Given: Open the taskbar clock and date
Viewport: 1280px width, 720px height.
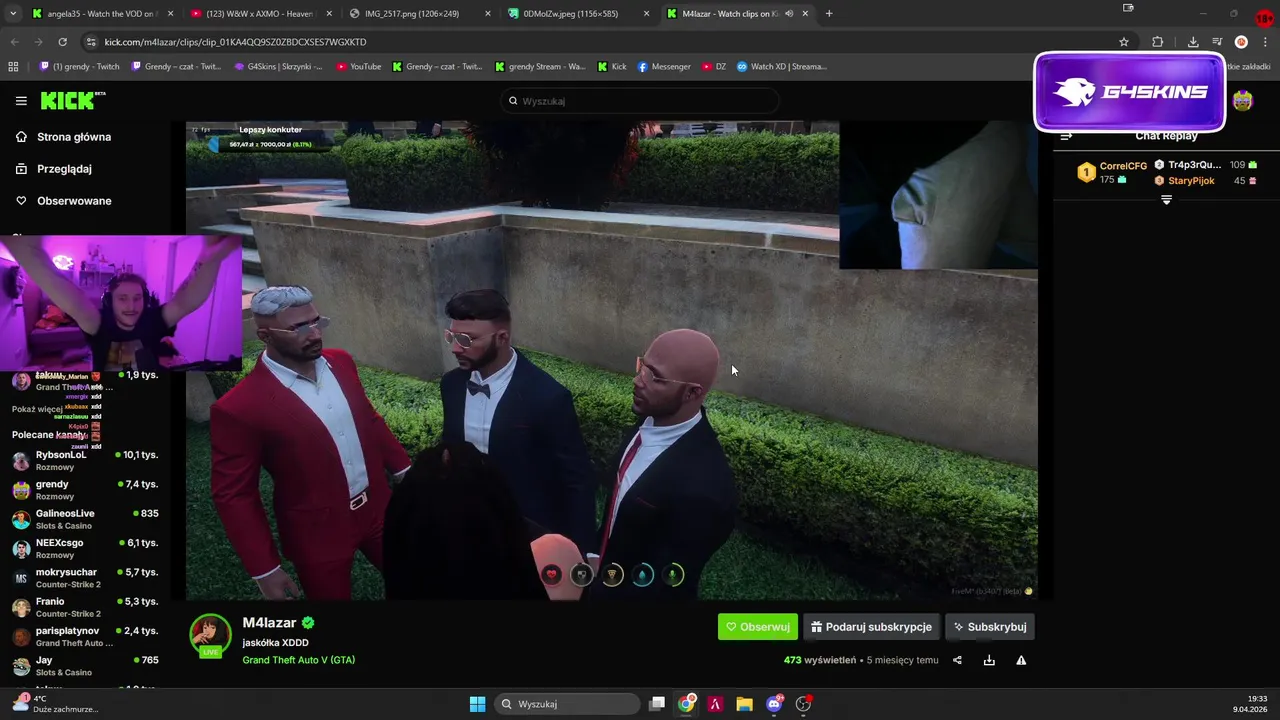Looking at the screenshot, I should click(x=1251, y=704).
